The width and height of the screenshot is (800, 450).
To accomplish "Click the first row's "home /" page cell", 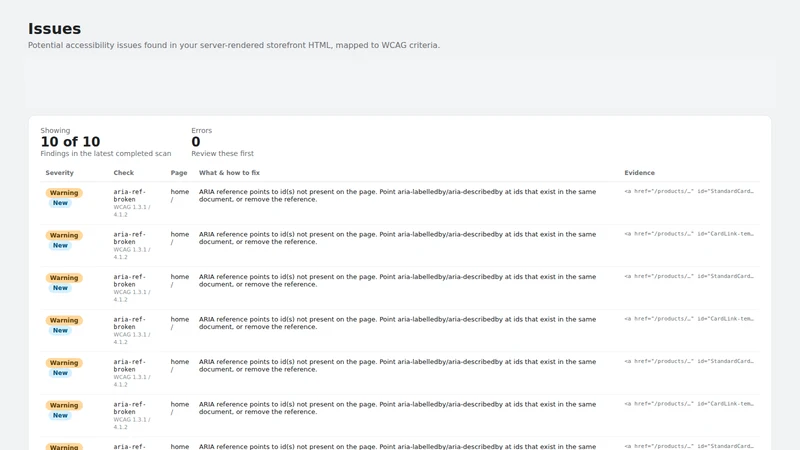I will [x=180, y=195].
